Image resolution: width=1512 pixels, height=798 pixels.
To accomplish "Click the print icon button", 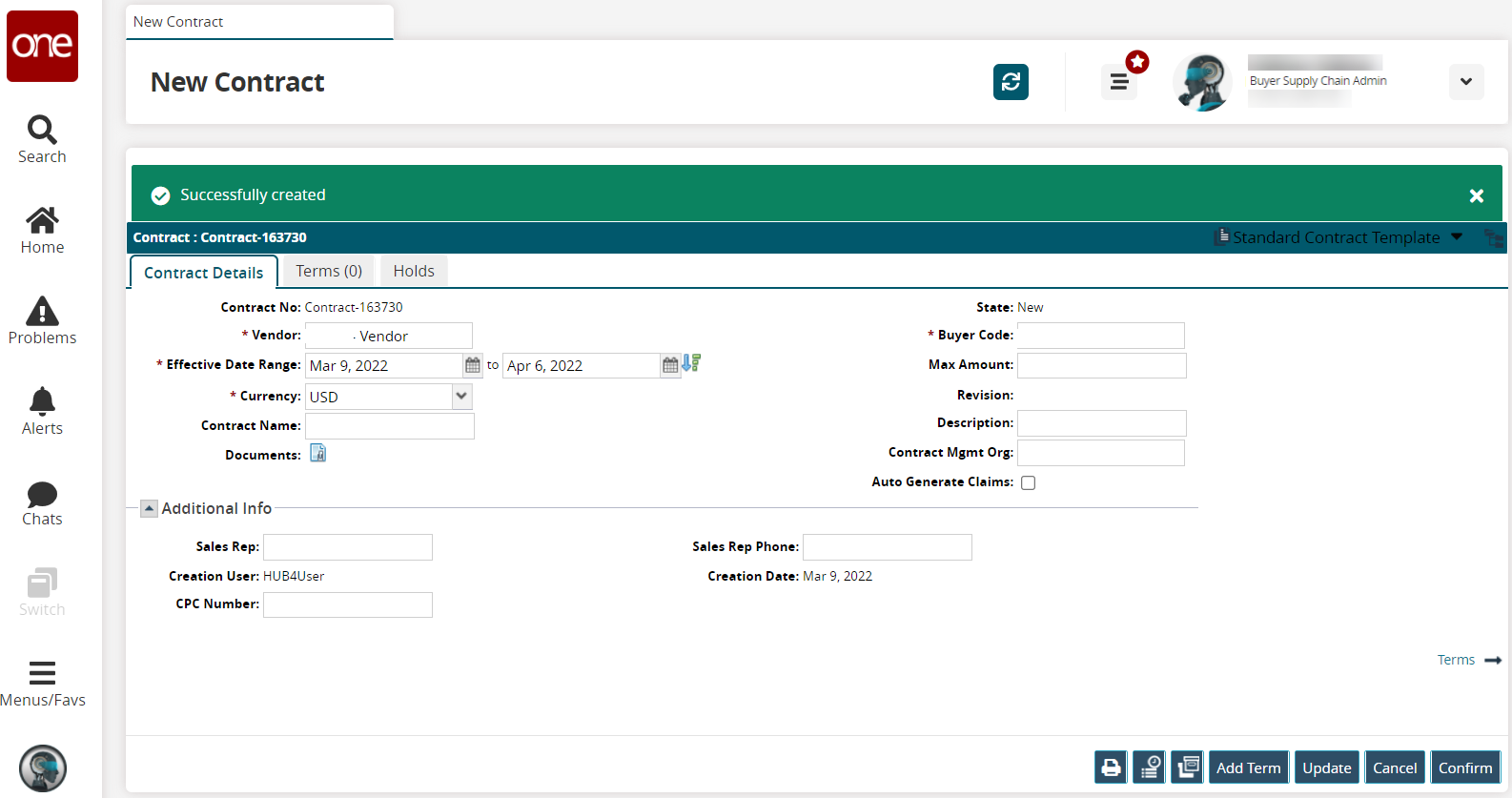I will 1111,767.
